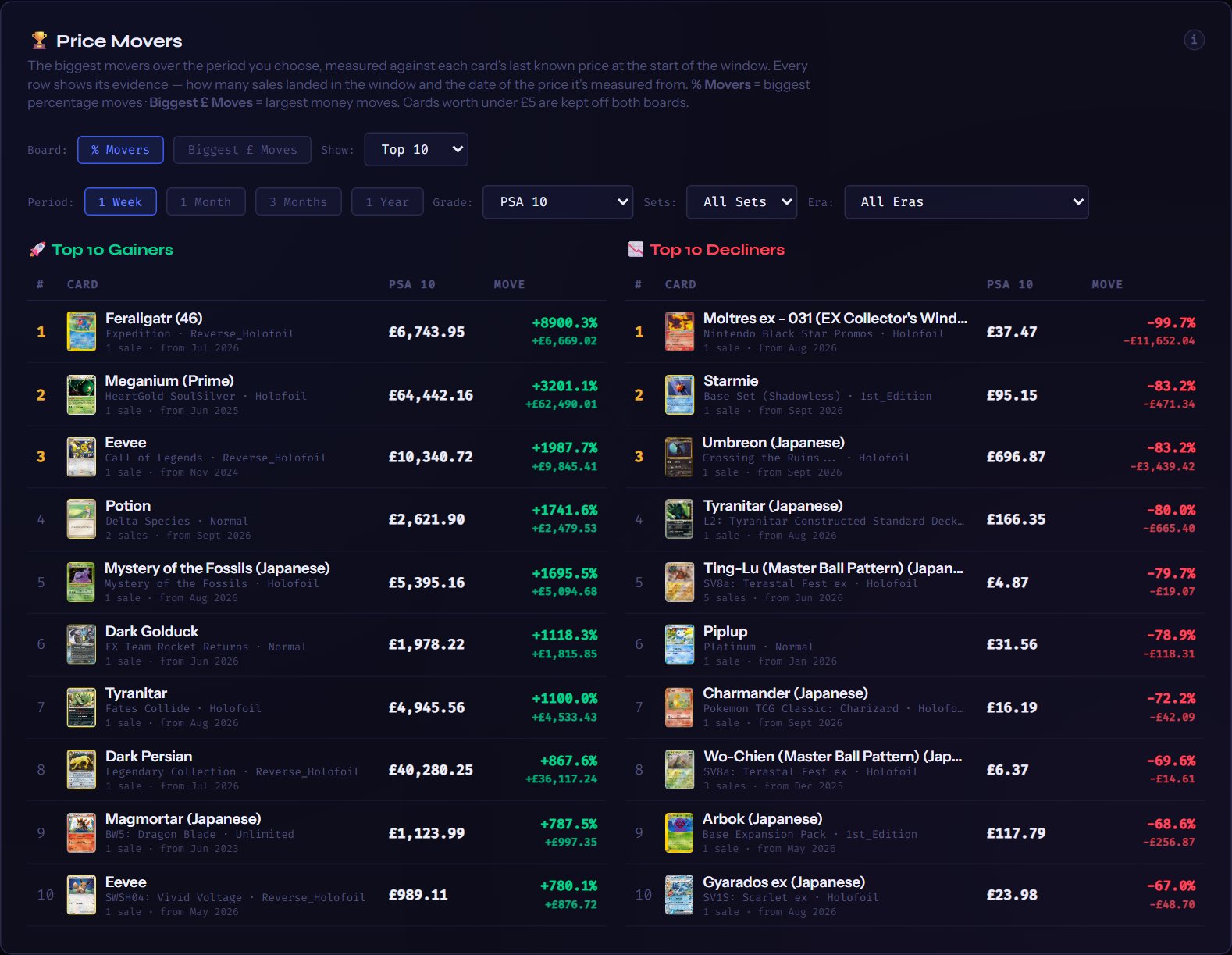The width and height of the screenshot is (1232, 955).
Task: Open the Gyarados ex (Japanese) card title
Action: 784,882
